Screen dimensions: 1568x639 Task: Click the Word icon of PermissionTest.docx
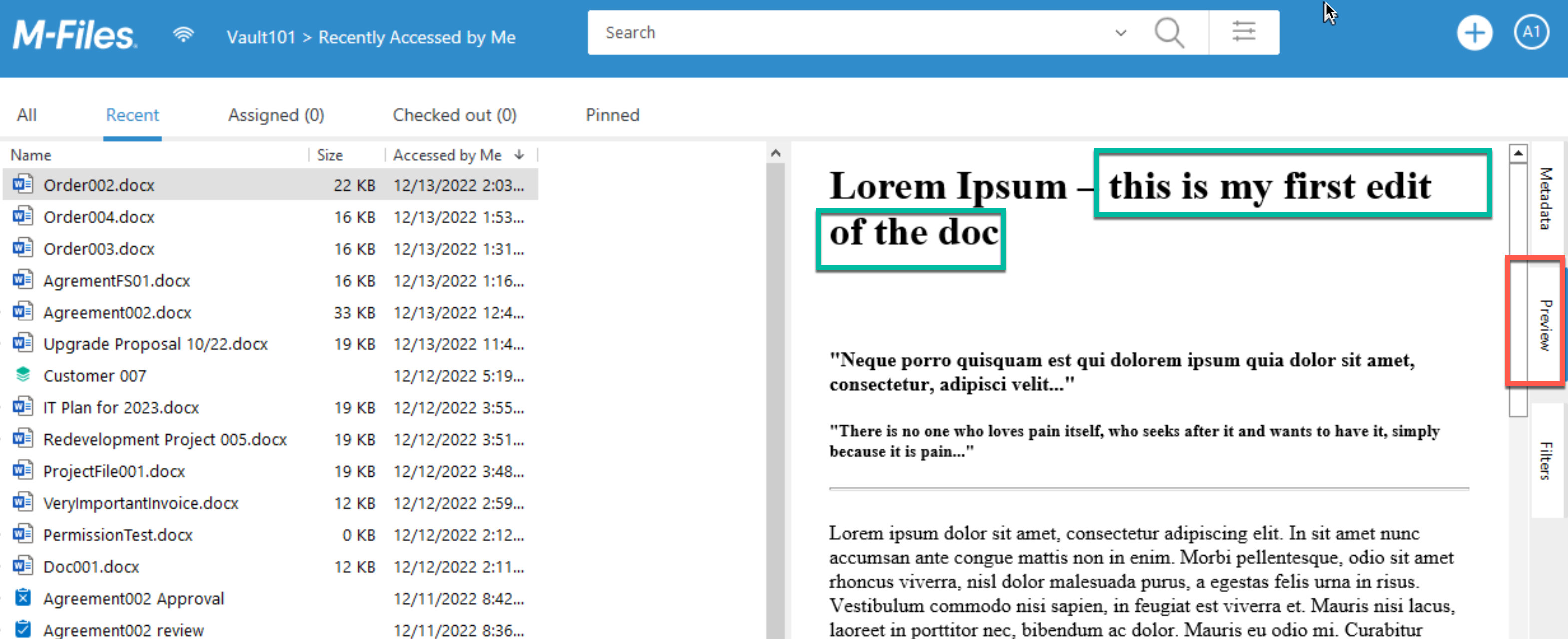point(23,534)
